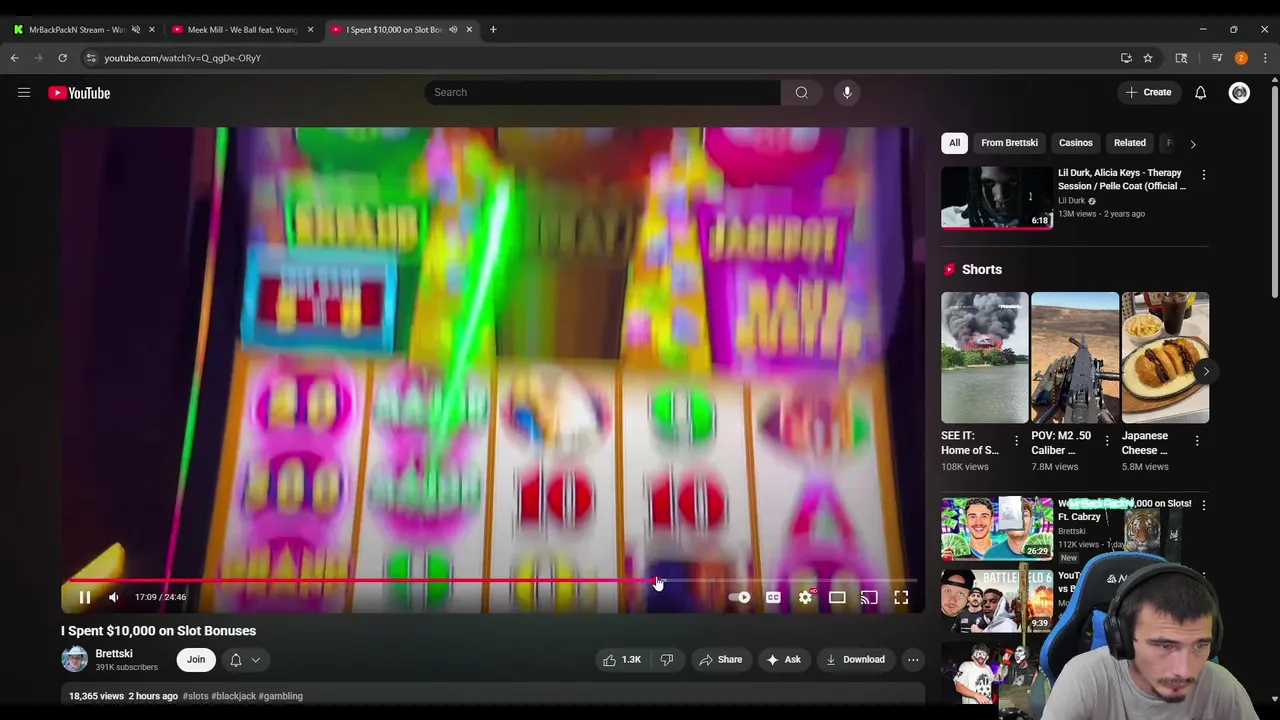The image size is (1280, 720).
Task: Open browser extensions icon
Action: [x=1181, y=58]
